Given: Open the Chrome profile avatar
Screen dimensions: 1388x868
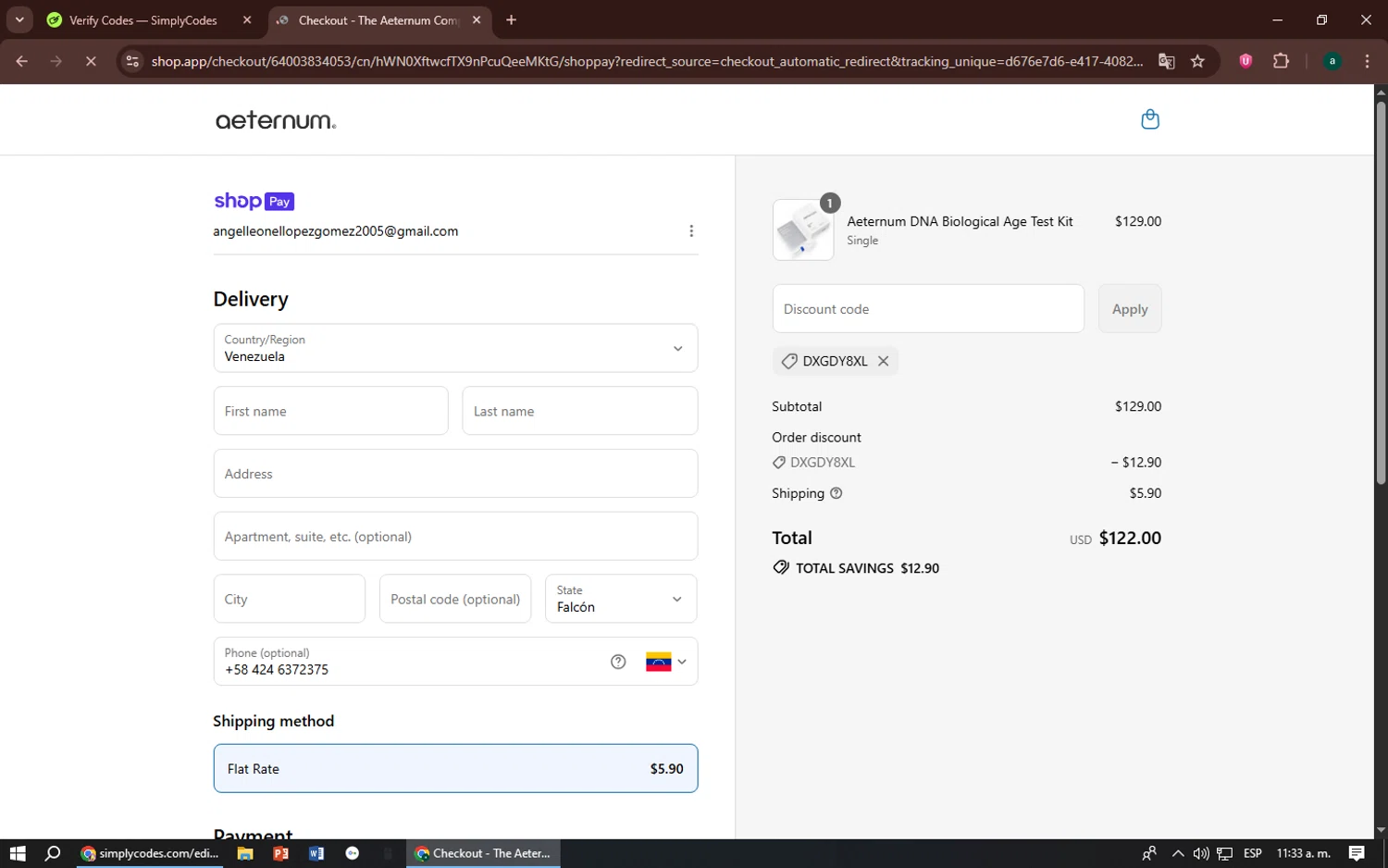Looking at the screenshot, I should [x=1332, y=61].
